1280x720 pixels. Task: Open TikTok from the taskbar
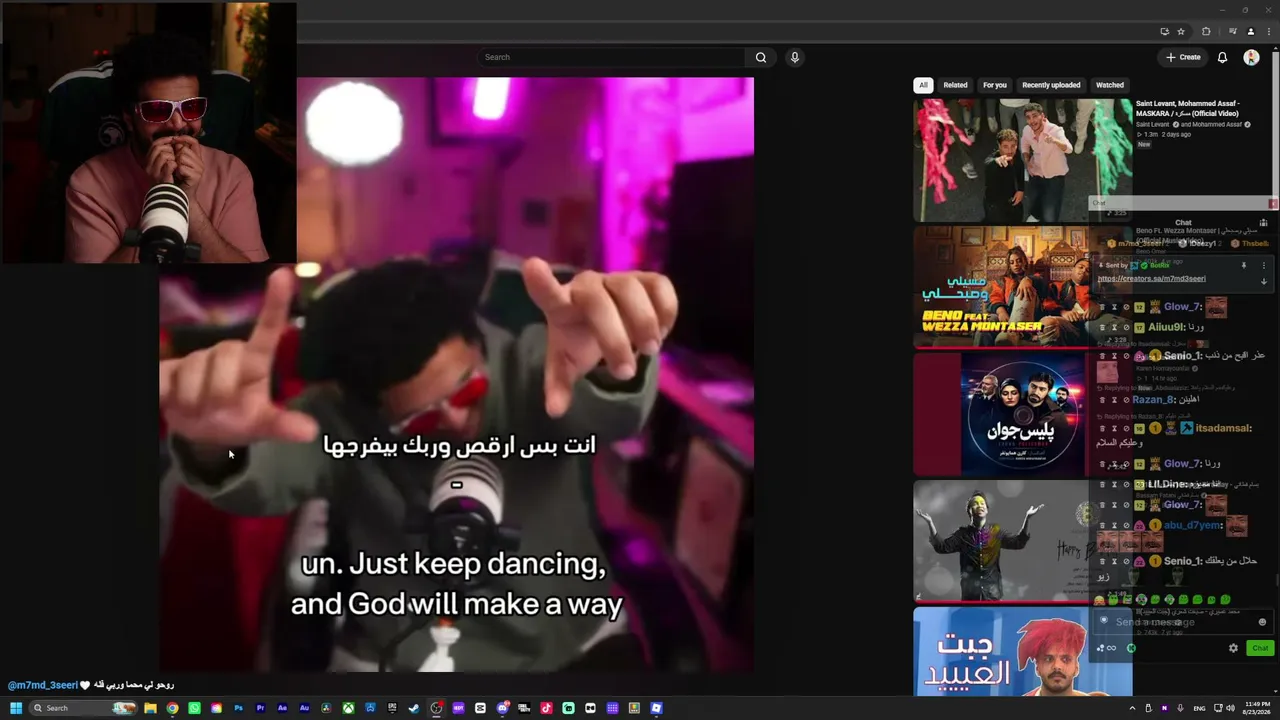546,708
